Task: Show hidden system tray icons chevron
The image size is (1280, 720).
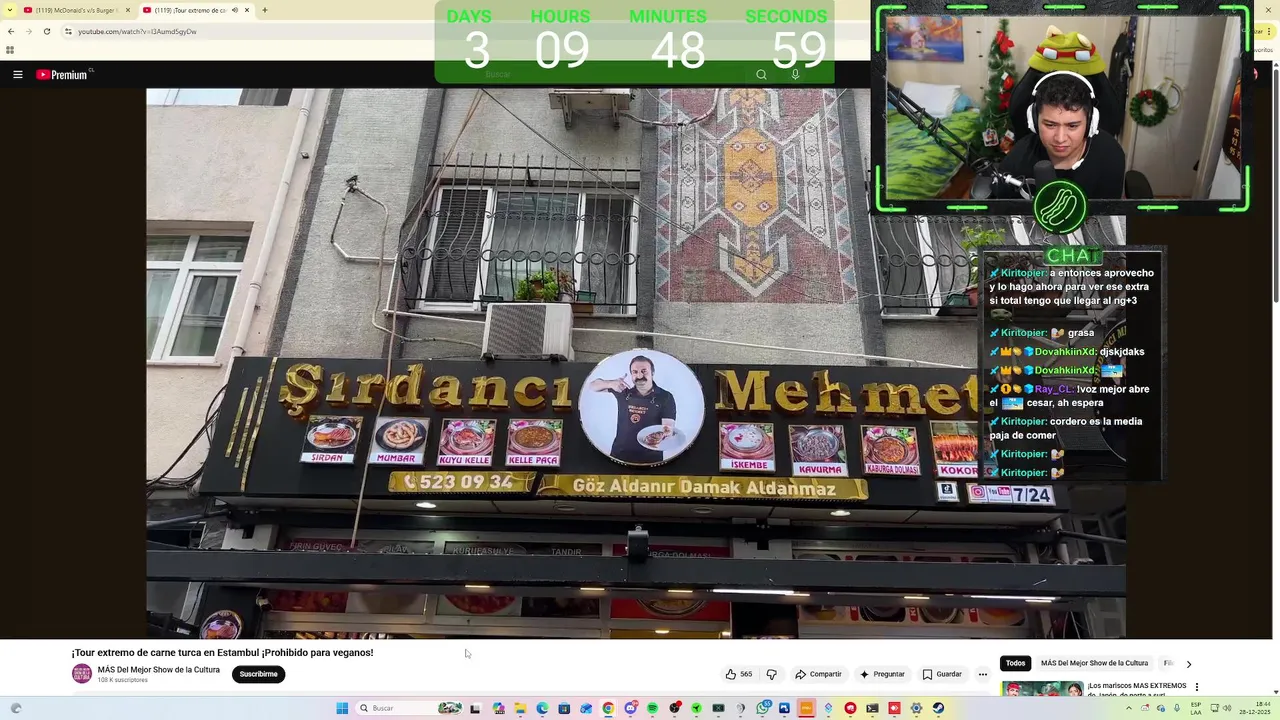Action: coord(1129,708)
